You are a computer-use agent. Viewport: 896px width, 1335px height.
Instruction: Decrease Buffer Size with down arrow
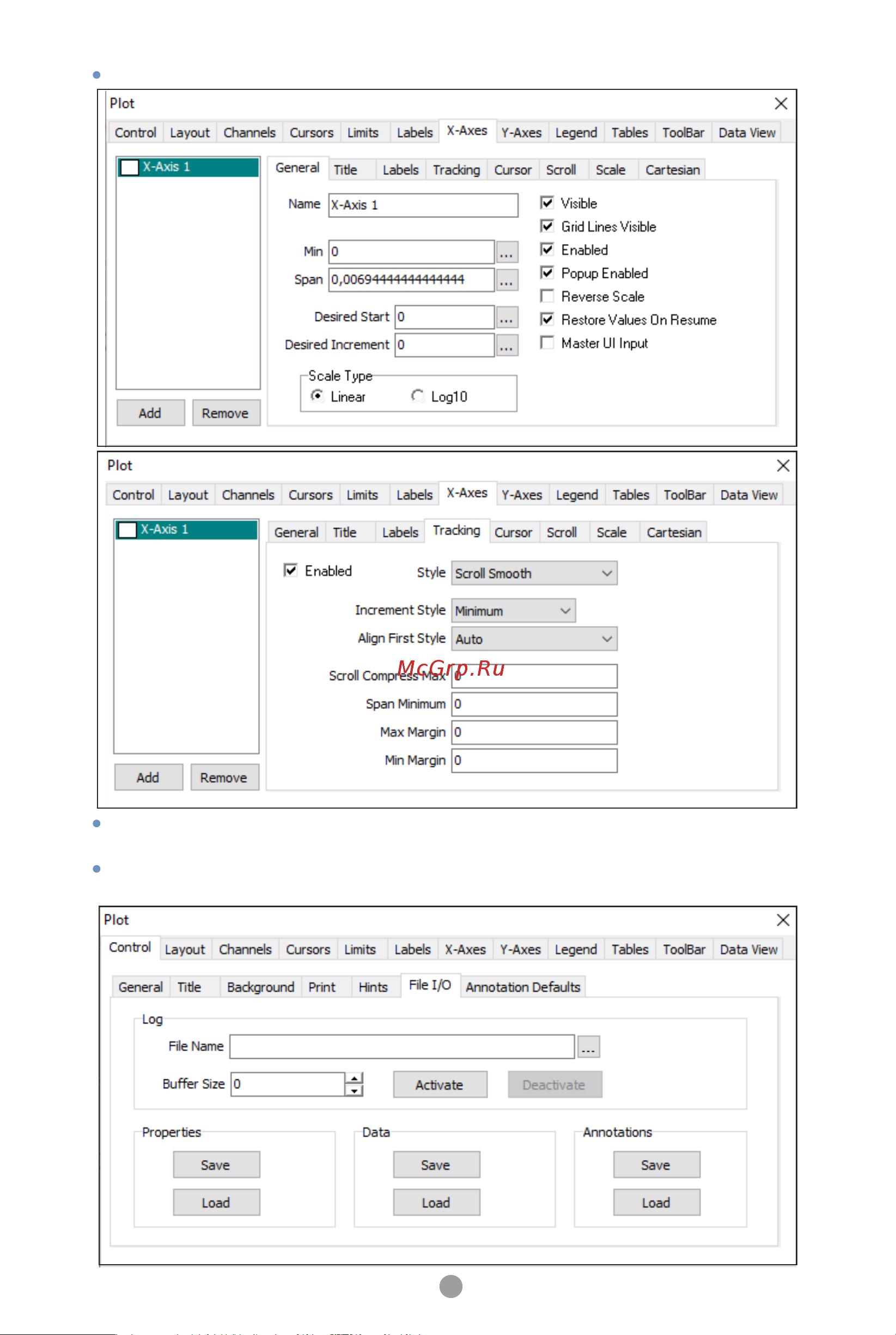coord(354,1090)
